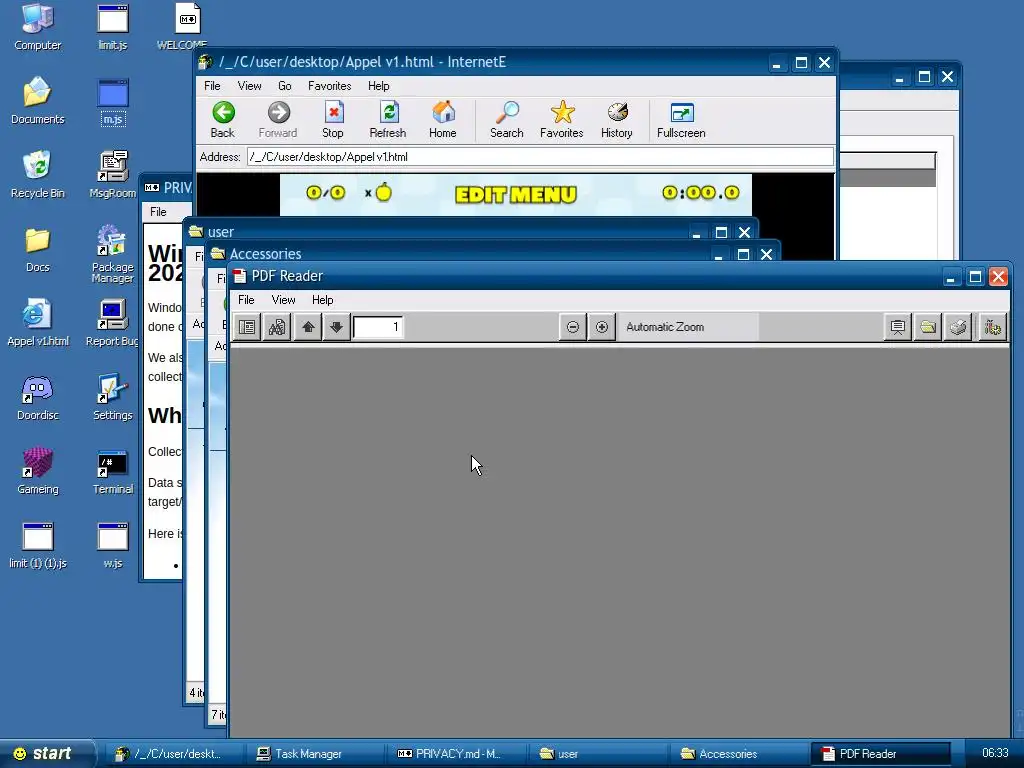Viewport: 1024px width, 768px height.
Task: Toggle the sidebar in PDF Reader
Action: point(247,327)
